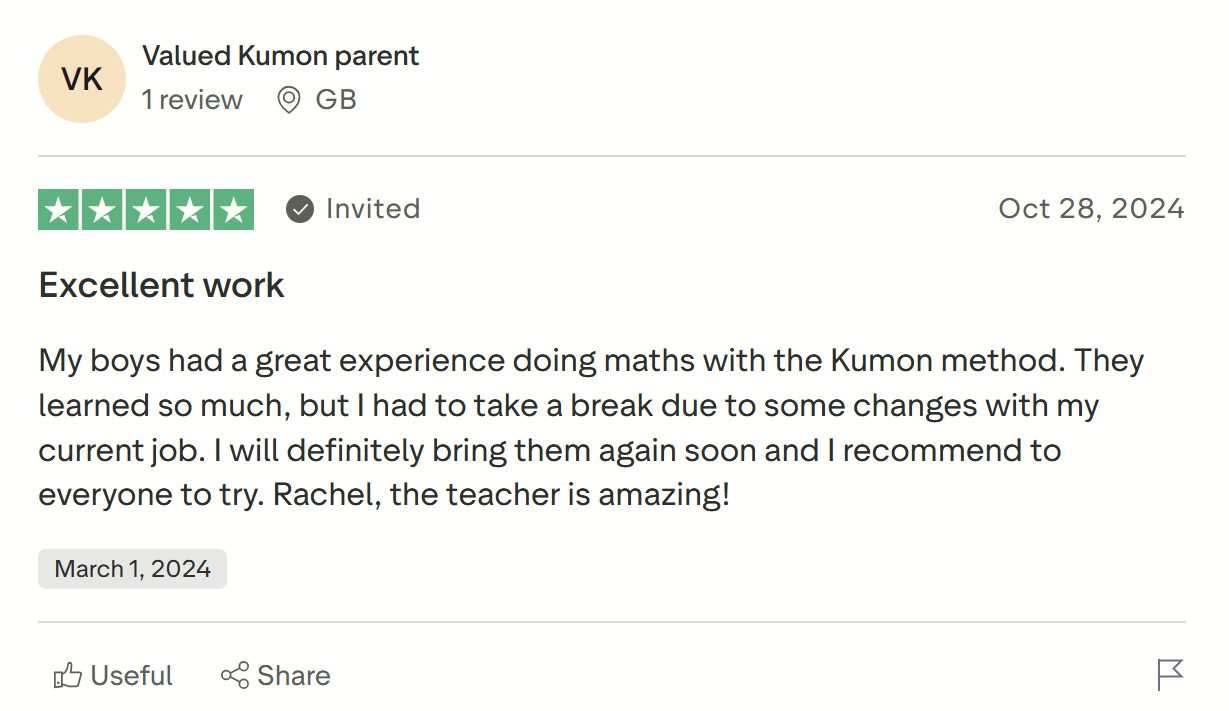Click the Invited label text
Image resolution: width=1229 pixels, height=711 pixels.
click(371, 209)
